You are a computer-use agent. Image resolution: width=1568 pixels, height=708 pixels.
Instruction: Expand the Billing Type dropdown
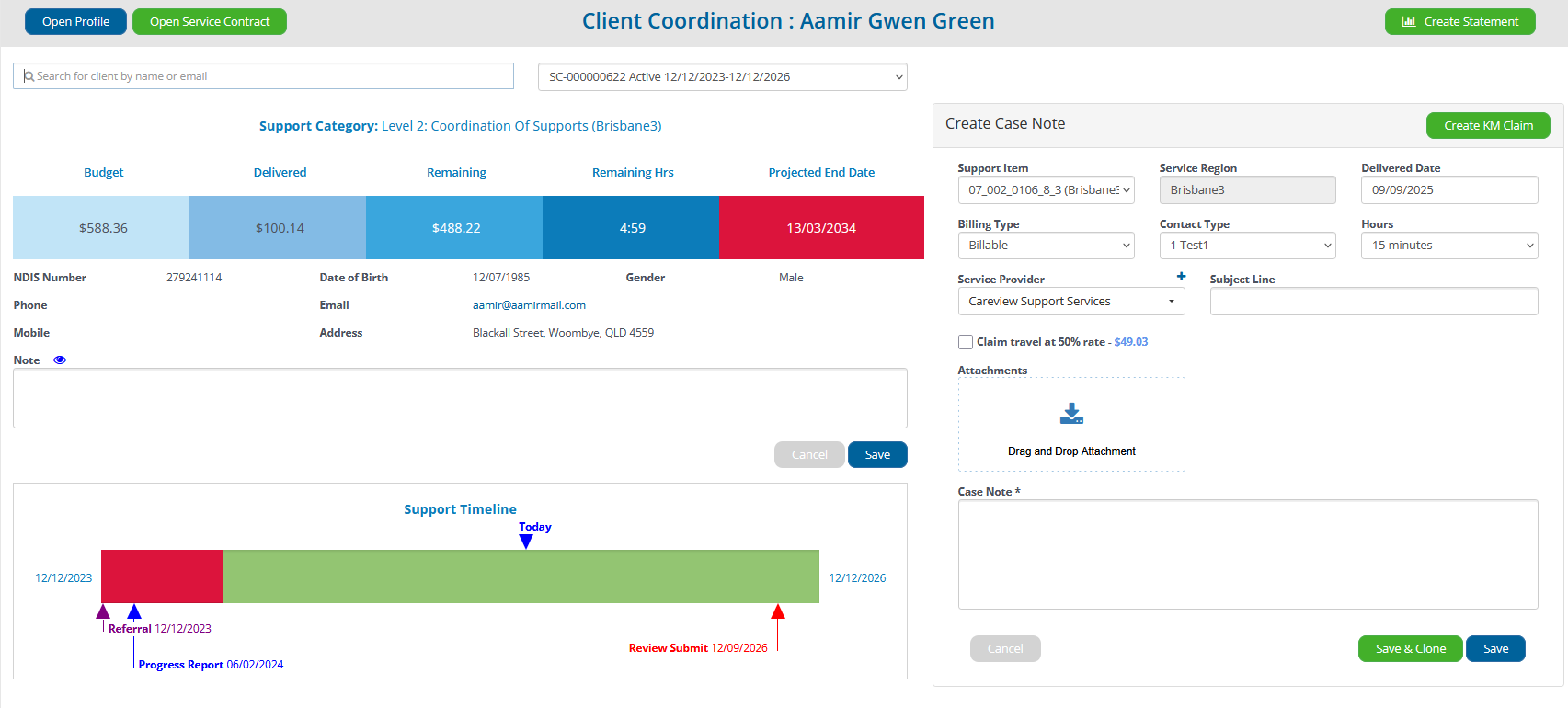click(1046, 246)
